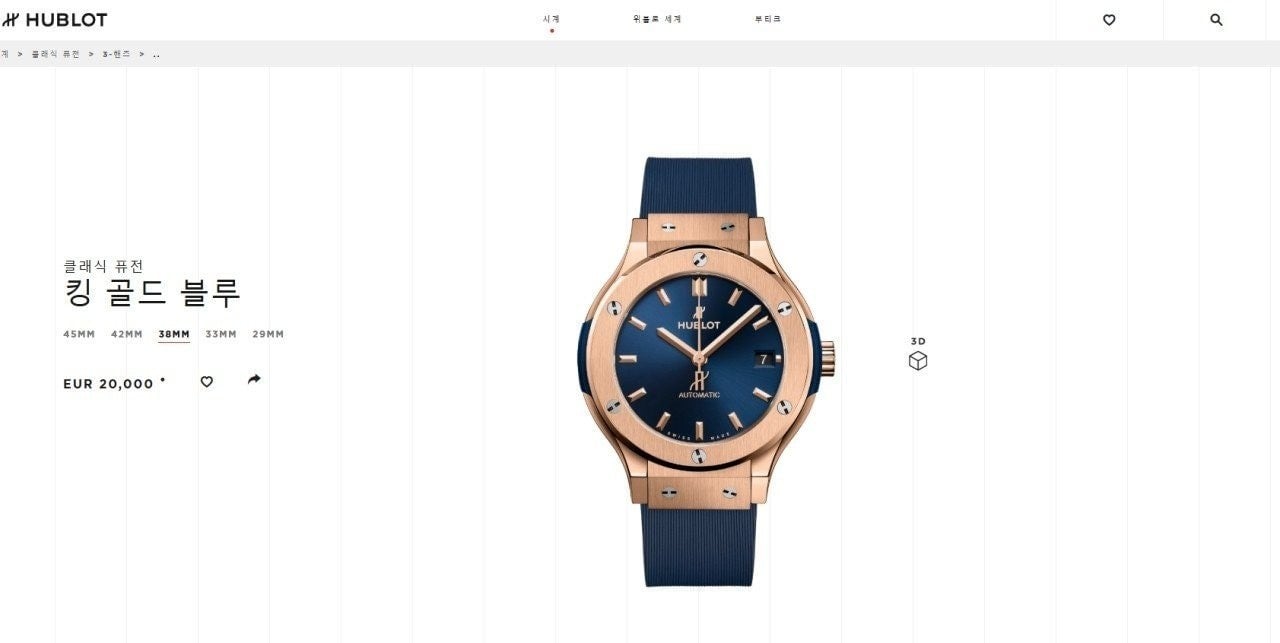
Task: Share this watch using the arrow icon
Action: pos(254,379)
